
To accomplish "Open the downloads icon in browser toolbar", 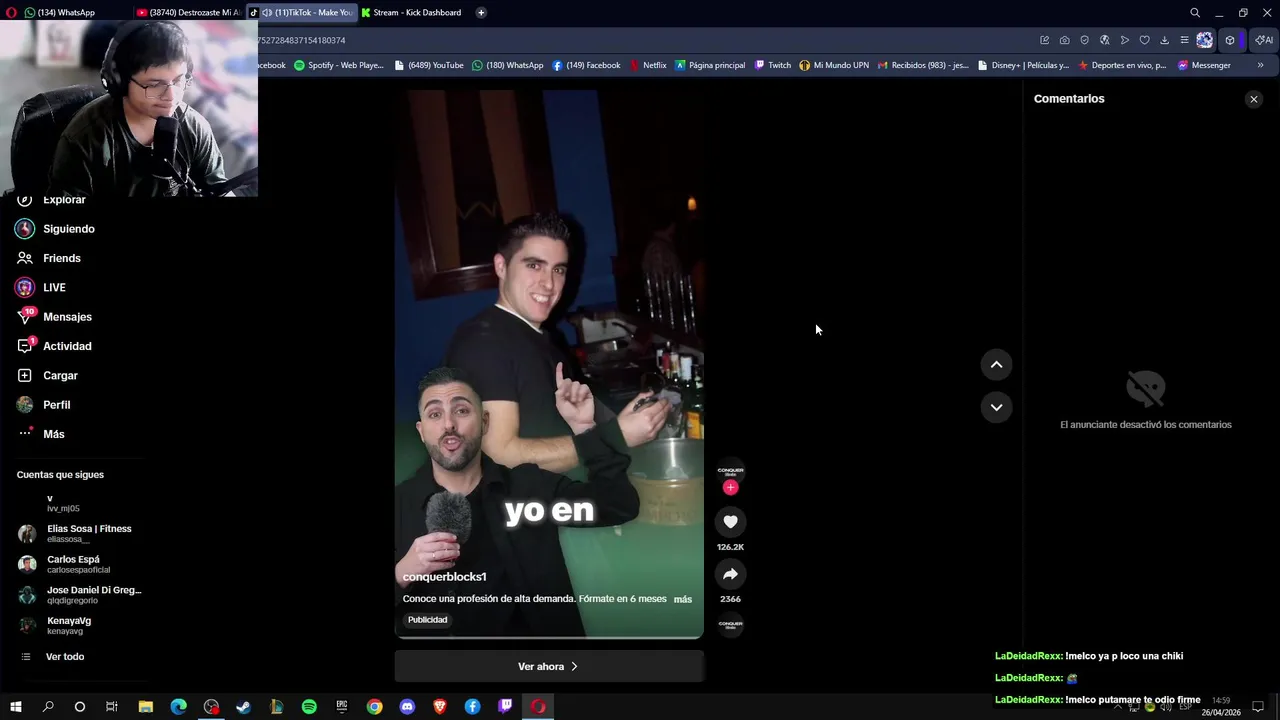I will click(x=1164, y=40).
